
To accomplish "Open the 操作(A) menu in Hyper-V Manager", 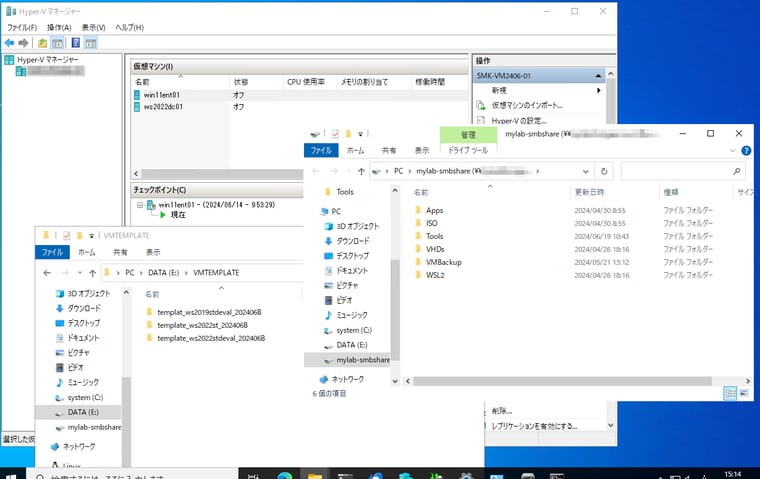I will (x=59, y=28).
